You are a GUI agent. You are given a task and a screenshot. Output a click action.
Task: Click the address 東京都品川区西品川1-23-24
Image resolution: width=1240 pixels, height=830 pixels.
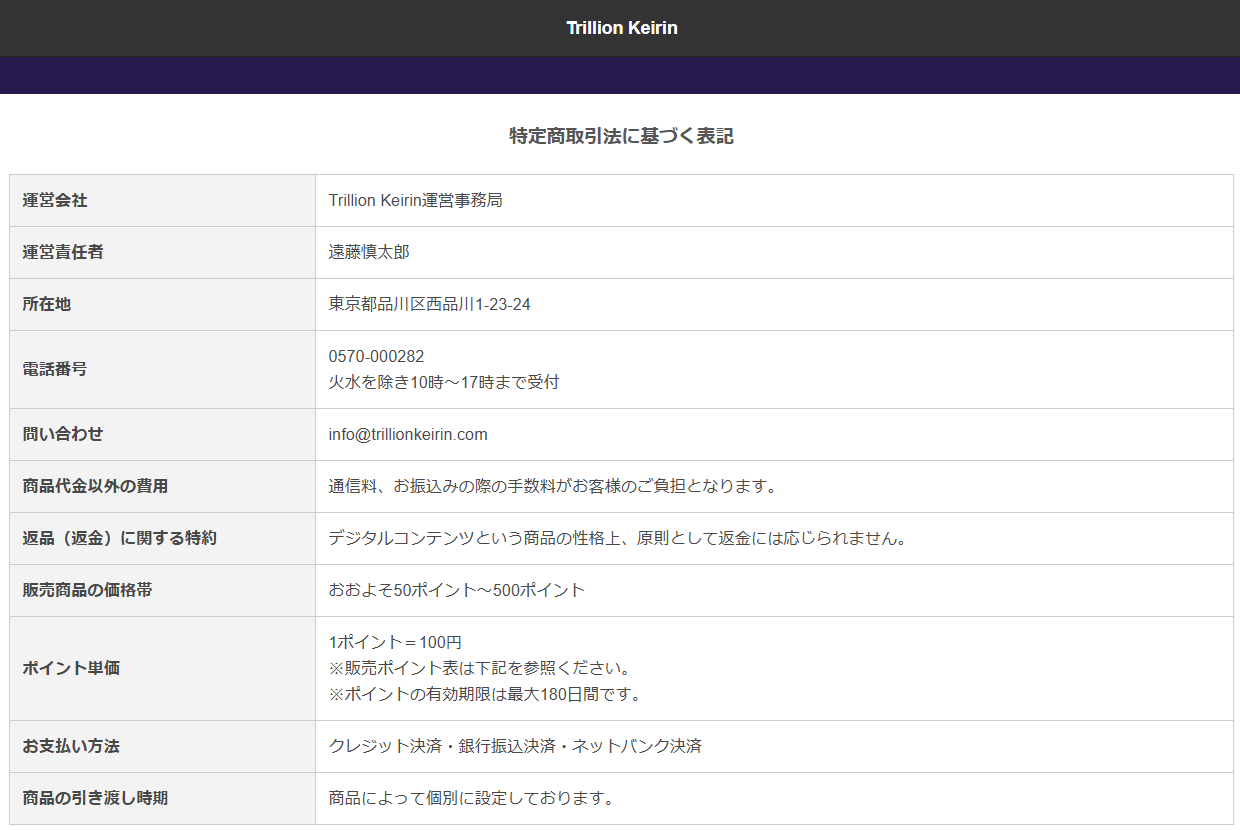point(430,304)
